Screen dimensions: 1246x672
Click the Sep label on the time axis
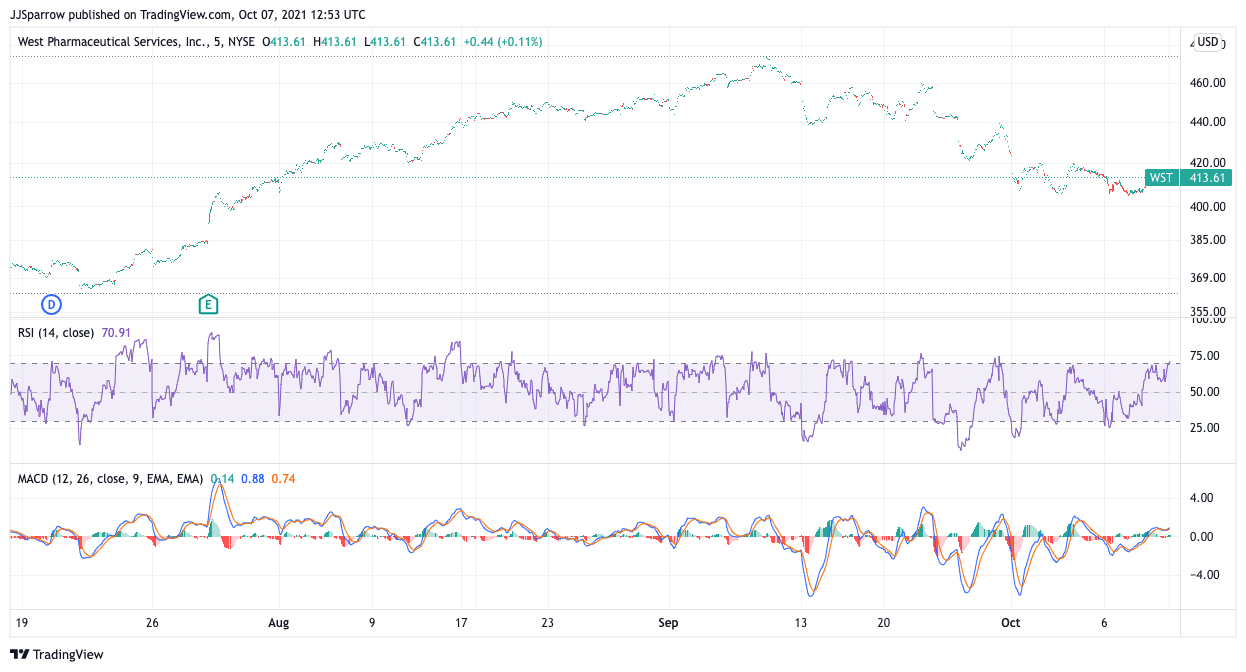click(x=668, y=623)
